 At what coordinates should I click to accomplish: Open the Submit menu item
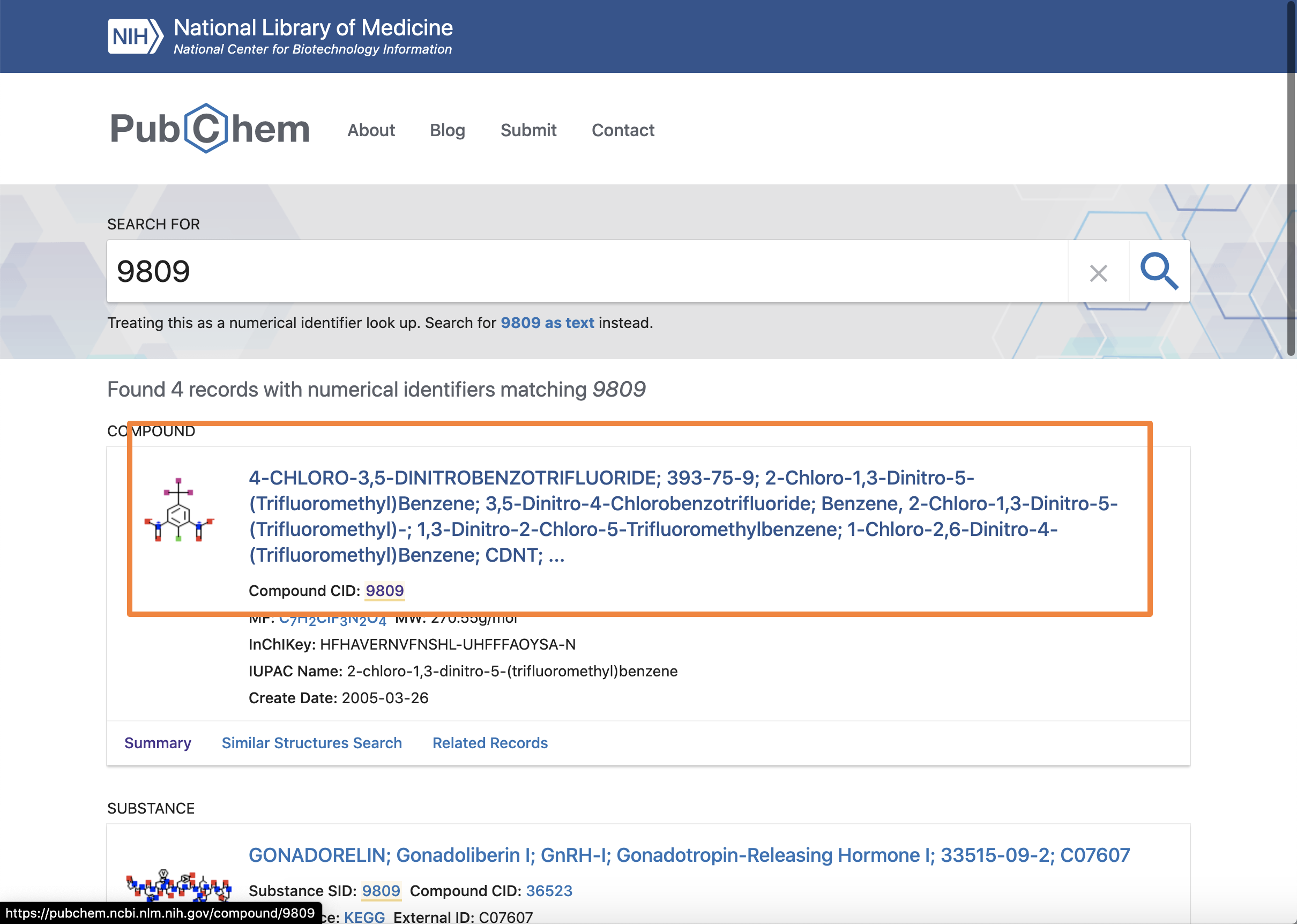click(x=528, y=130)
